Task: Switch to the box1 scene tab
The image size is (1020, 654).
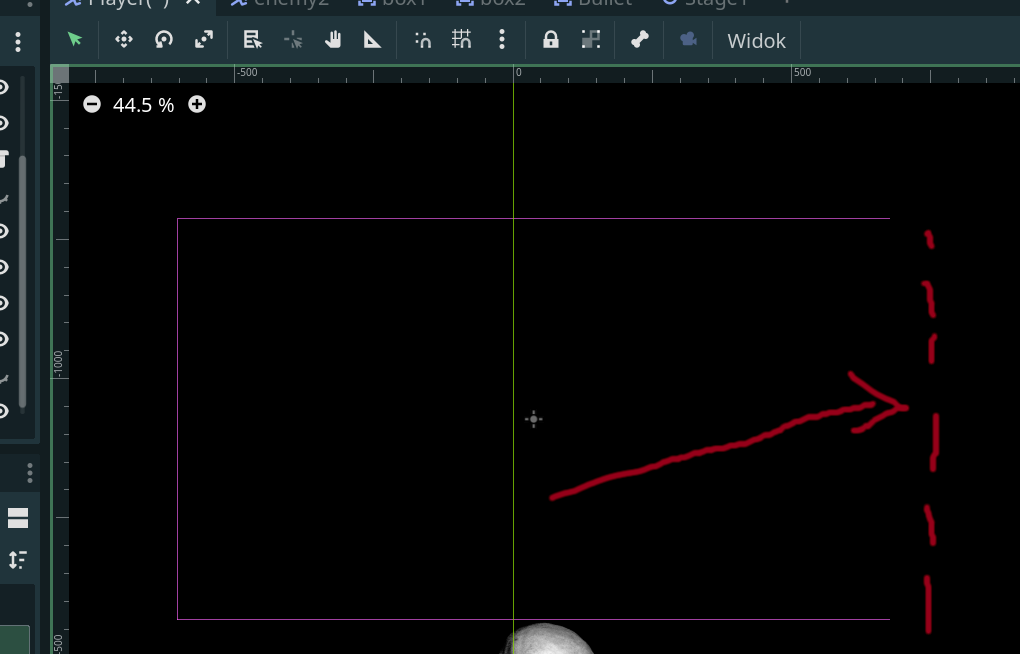Action: click(x=393, y=2)
